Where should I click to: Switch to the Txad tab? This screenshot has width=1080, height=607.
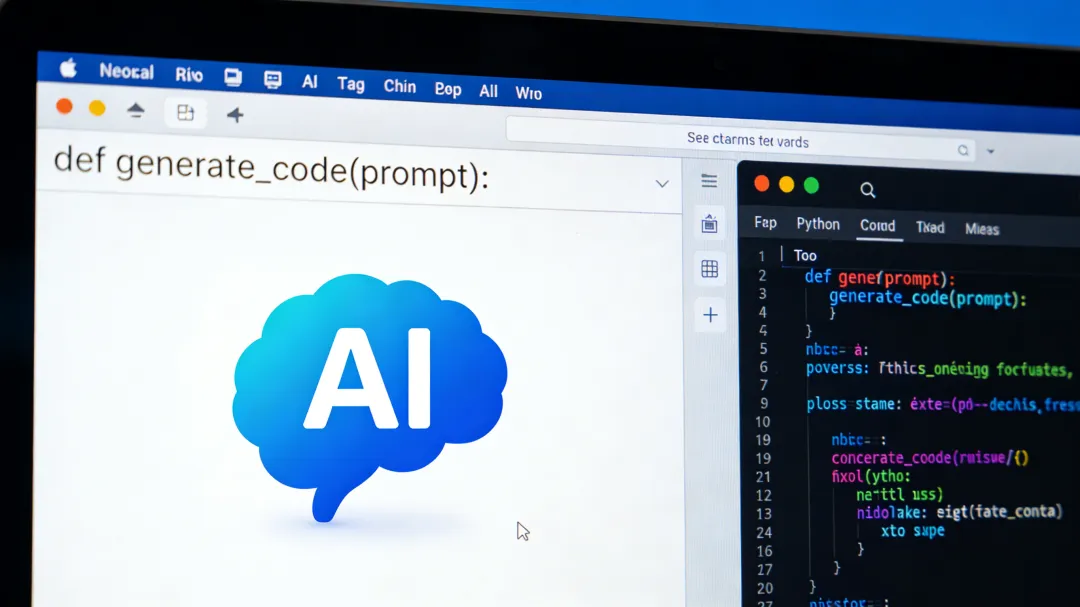click(930, 227)
